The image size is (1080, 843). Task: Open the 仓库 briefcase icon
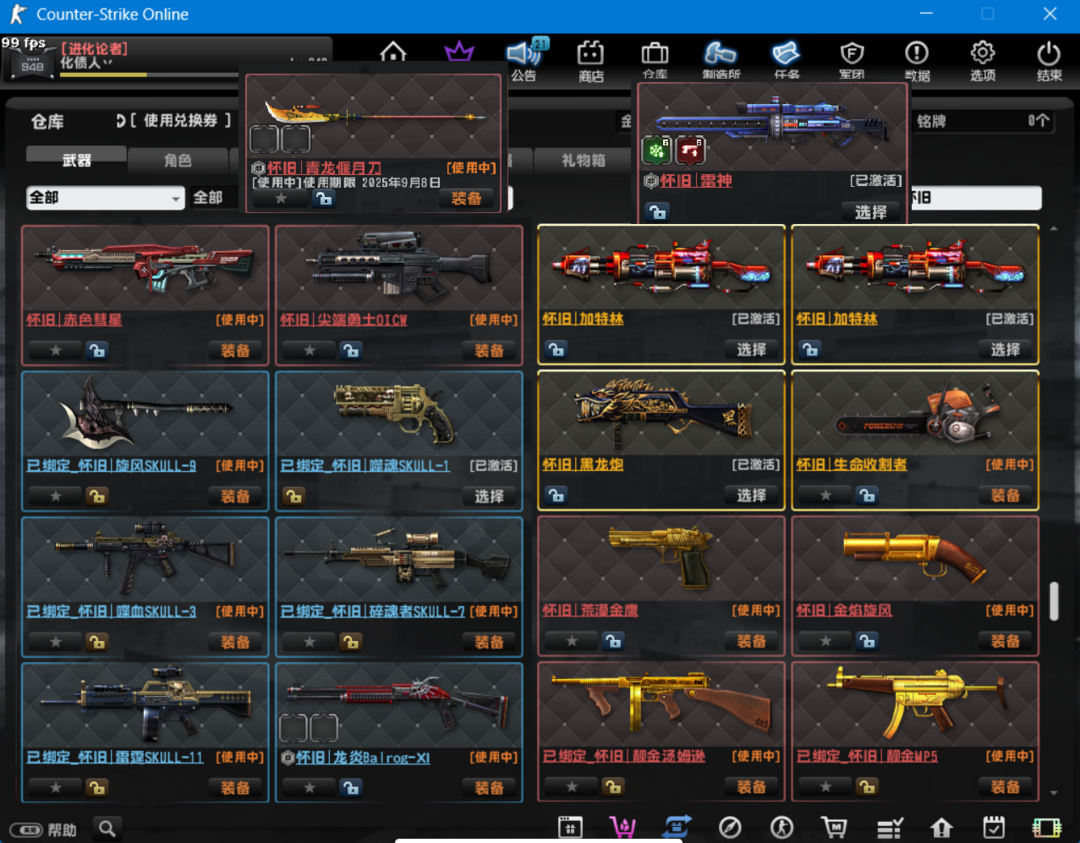point(655,61)
